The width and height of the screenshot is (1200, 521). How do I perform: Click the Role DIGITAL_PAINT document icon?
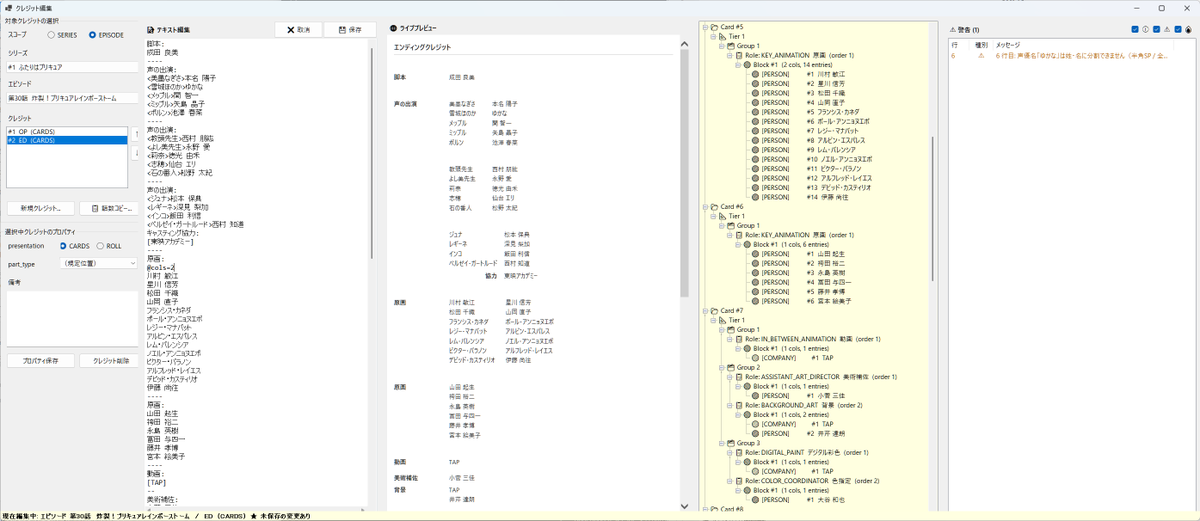click(x=740, y=452)
